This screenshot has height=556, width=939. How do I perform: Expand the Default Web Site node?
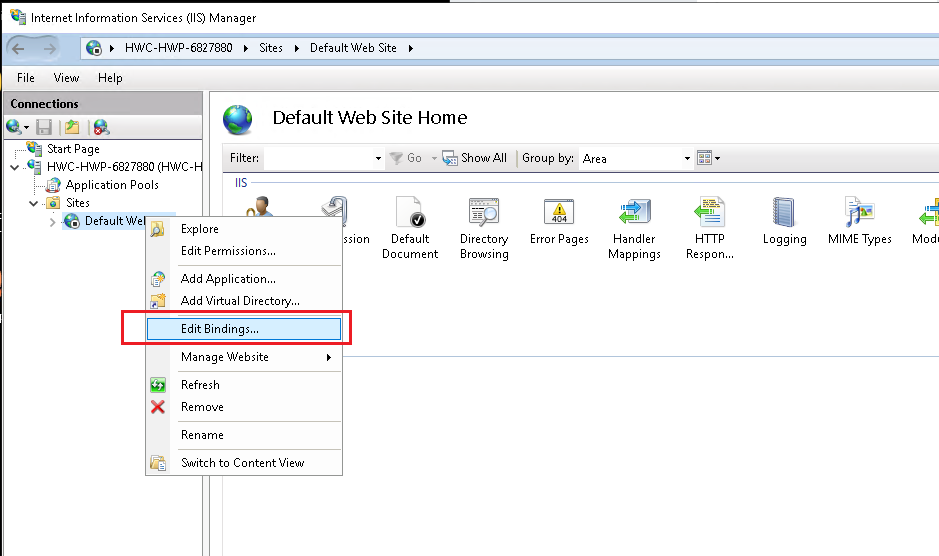point(53,222)
